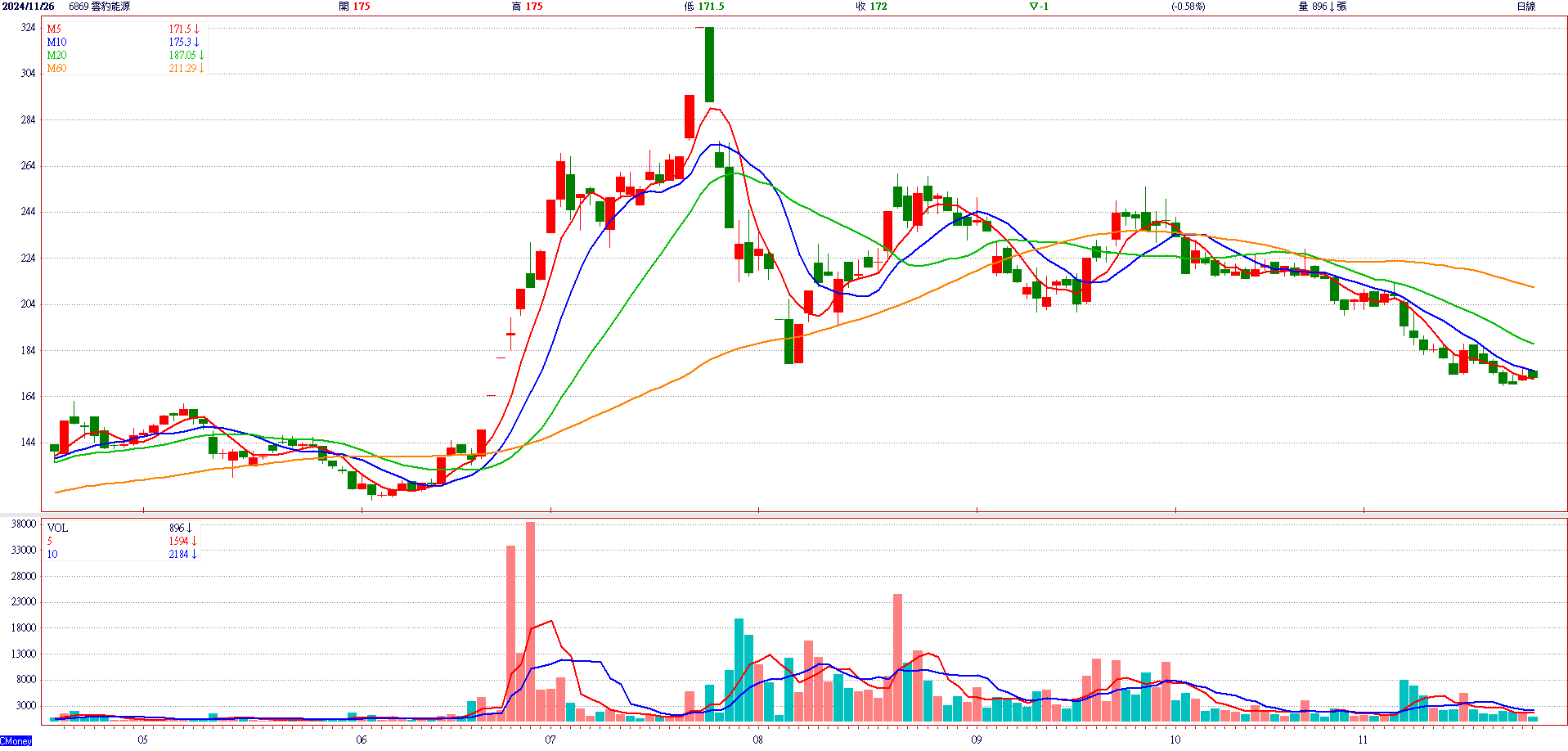
Task: Click the 2024/11/26 date in header
Action: point(29,7)
